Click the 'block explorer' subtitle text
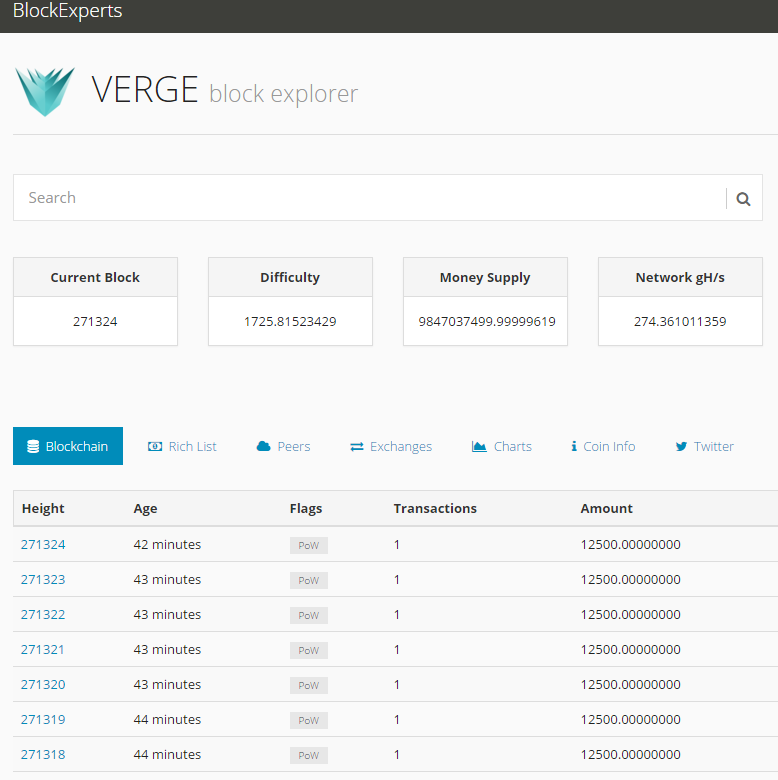The height and width of the screenshot is (780, 778). [x=283, y=94]
